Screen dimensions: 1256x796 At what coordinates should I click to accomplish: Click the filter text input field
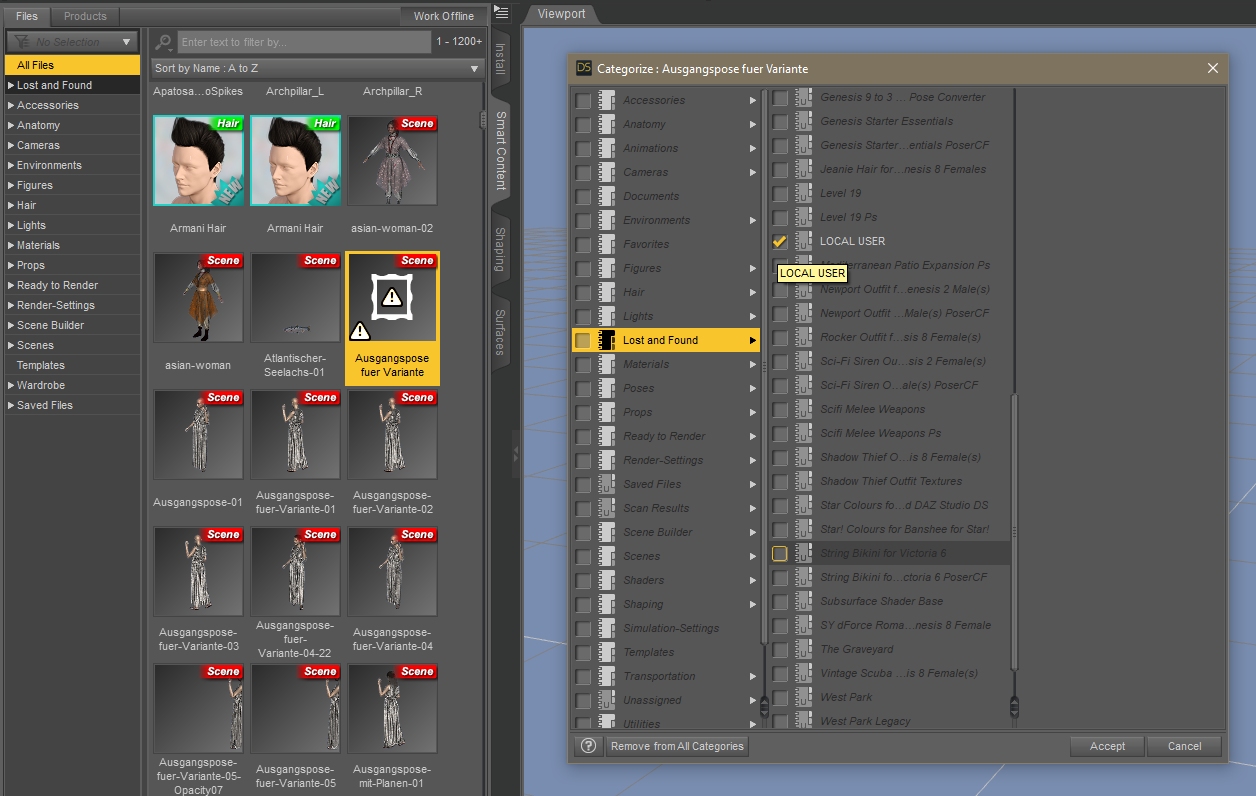(304, 42)
